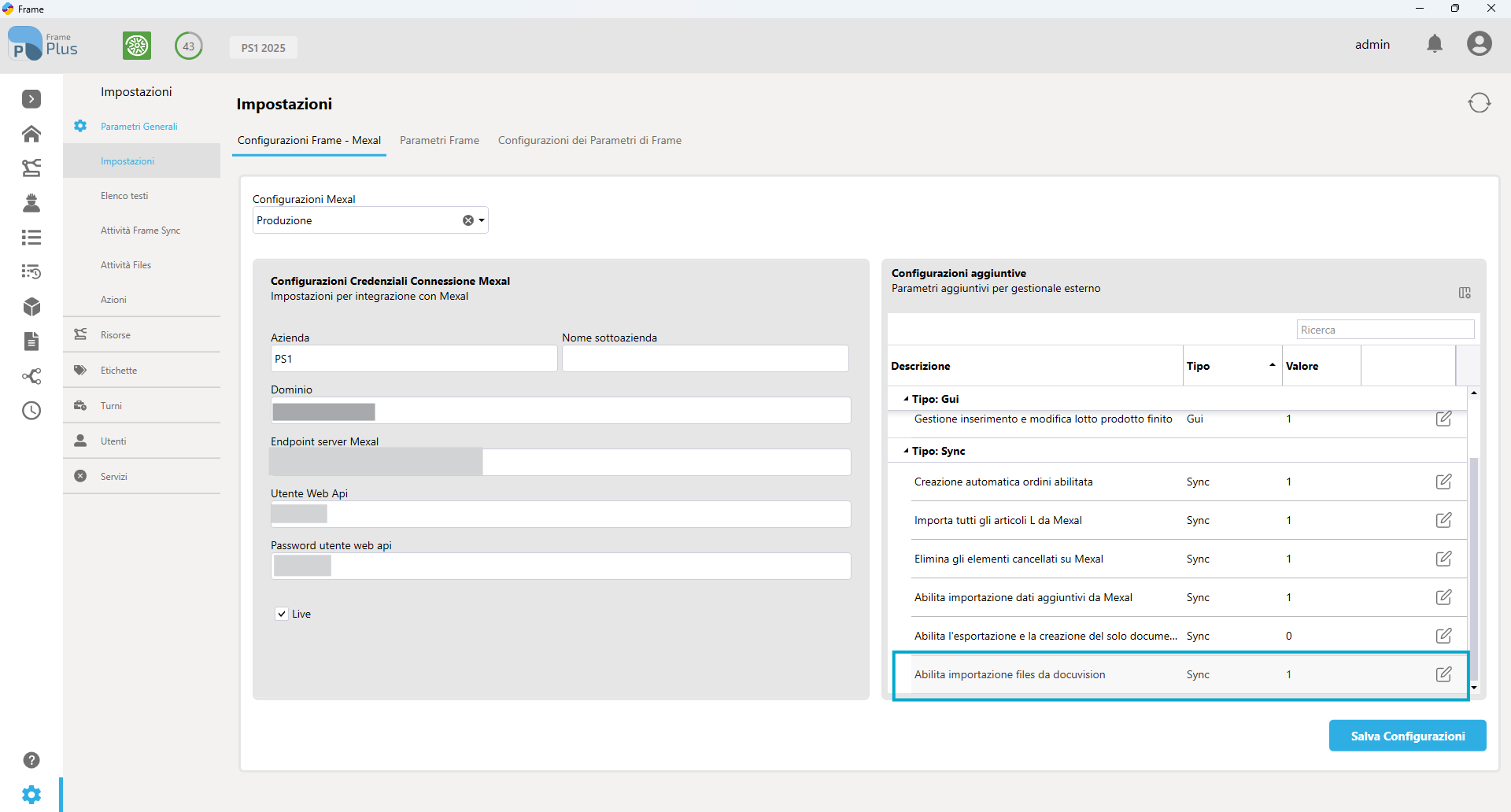Screen dimensions: 1511x812
Task: Toggle the Live checkbox
Action: tap(282, 614)
